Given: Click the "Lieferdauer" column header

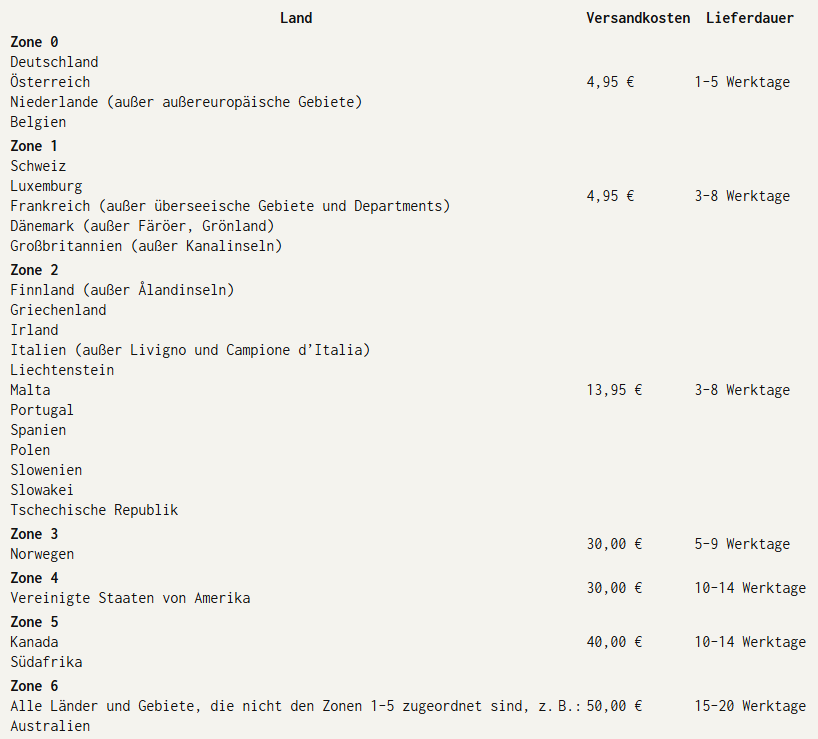Looking at the screenshot, I should tap(750, 18).
